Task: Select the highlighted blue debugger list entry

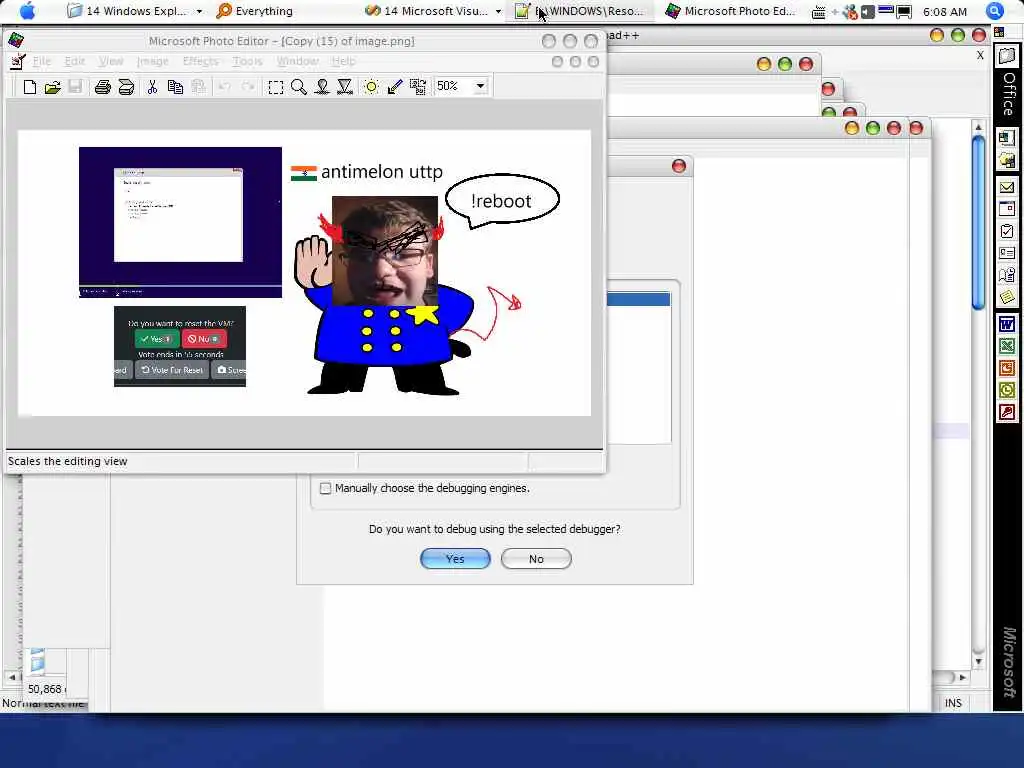Action: pos(638,300)
